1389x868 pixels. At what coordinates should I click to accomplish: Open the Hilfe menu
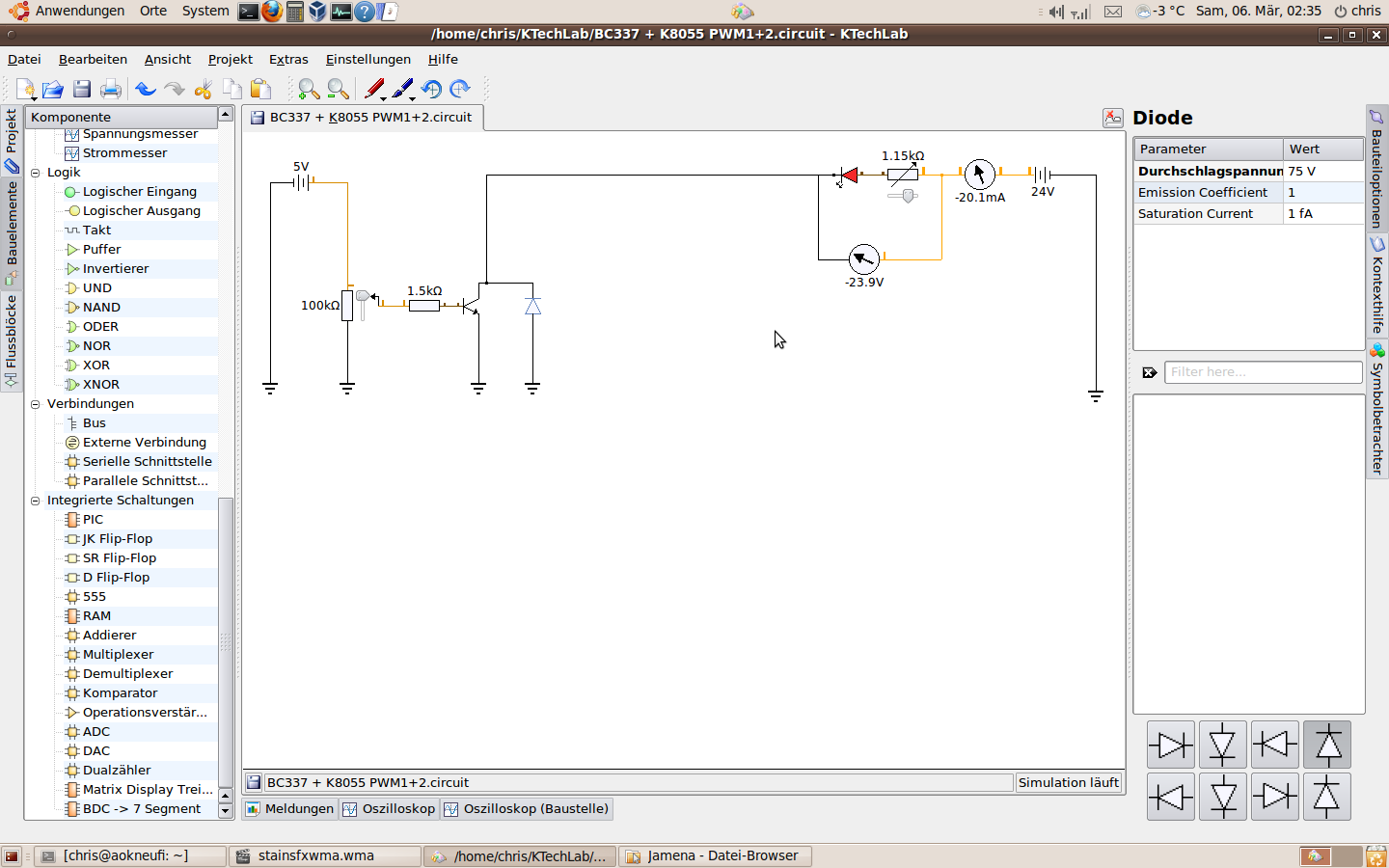443,60
